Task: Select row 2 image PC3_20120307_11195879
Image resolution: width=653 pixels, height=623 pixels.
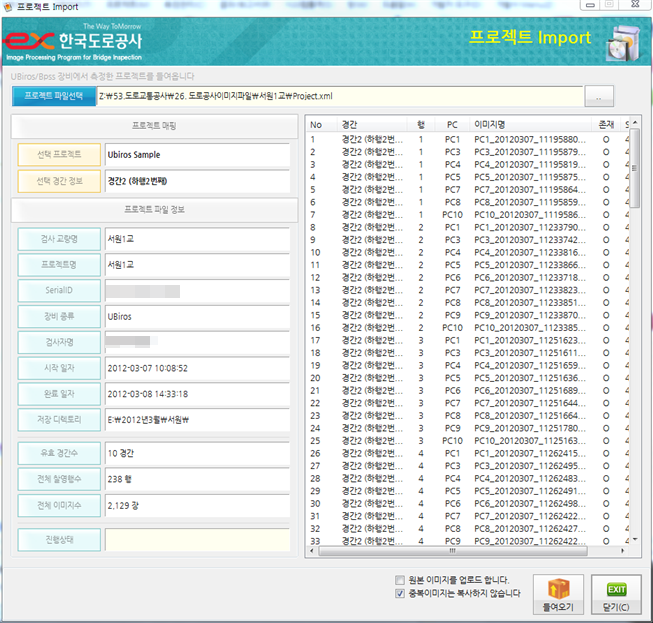Action: [466, 152]
